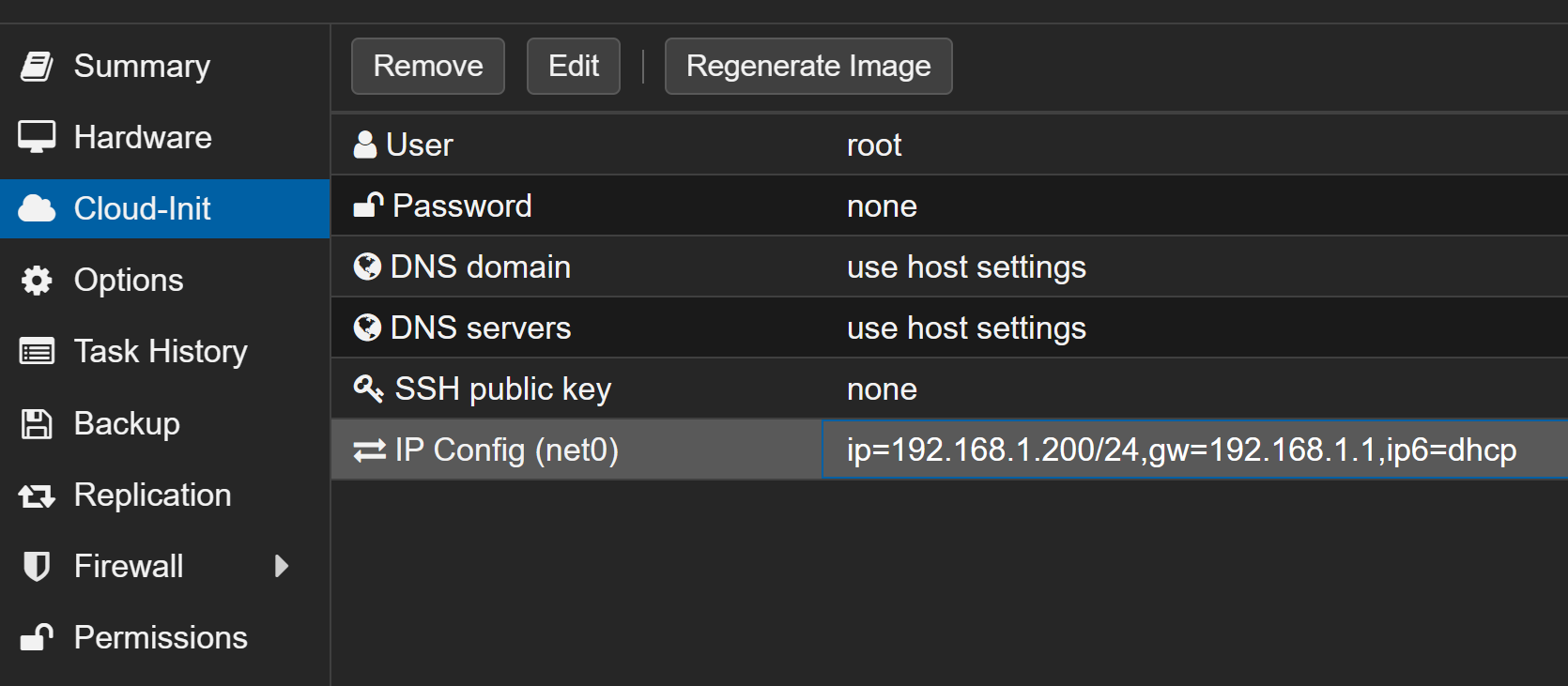
Task: Click the Summary book icon
Action: (x=37, y=67)
